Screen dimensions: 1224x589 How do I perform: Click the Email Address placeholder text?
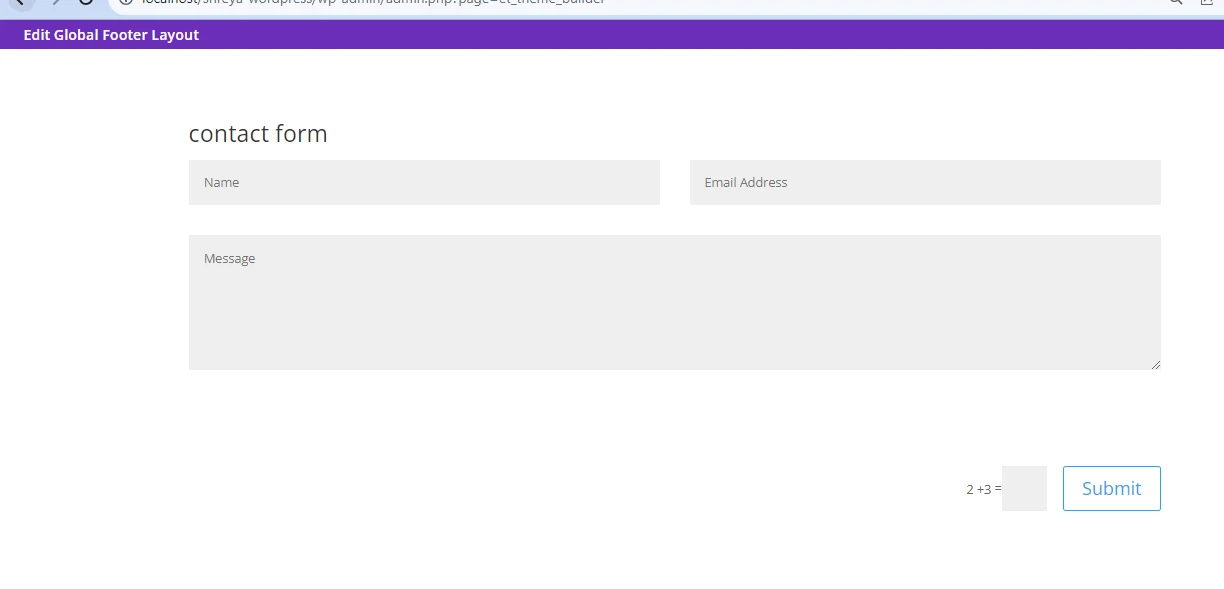coord(745,183)
